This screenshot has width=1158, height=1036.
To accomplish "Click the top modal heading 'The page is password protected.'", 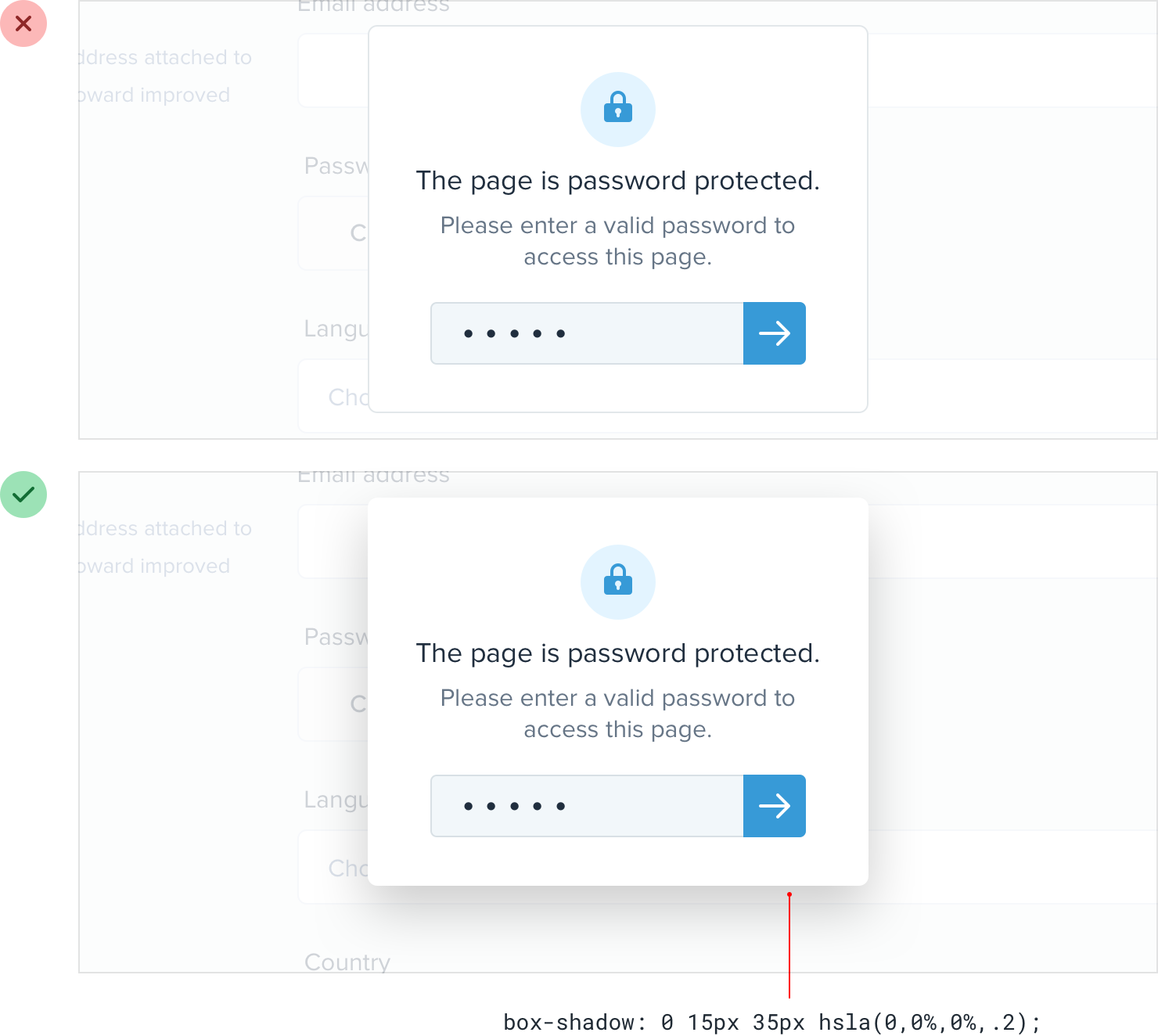I will 618,181.
